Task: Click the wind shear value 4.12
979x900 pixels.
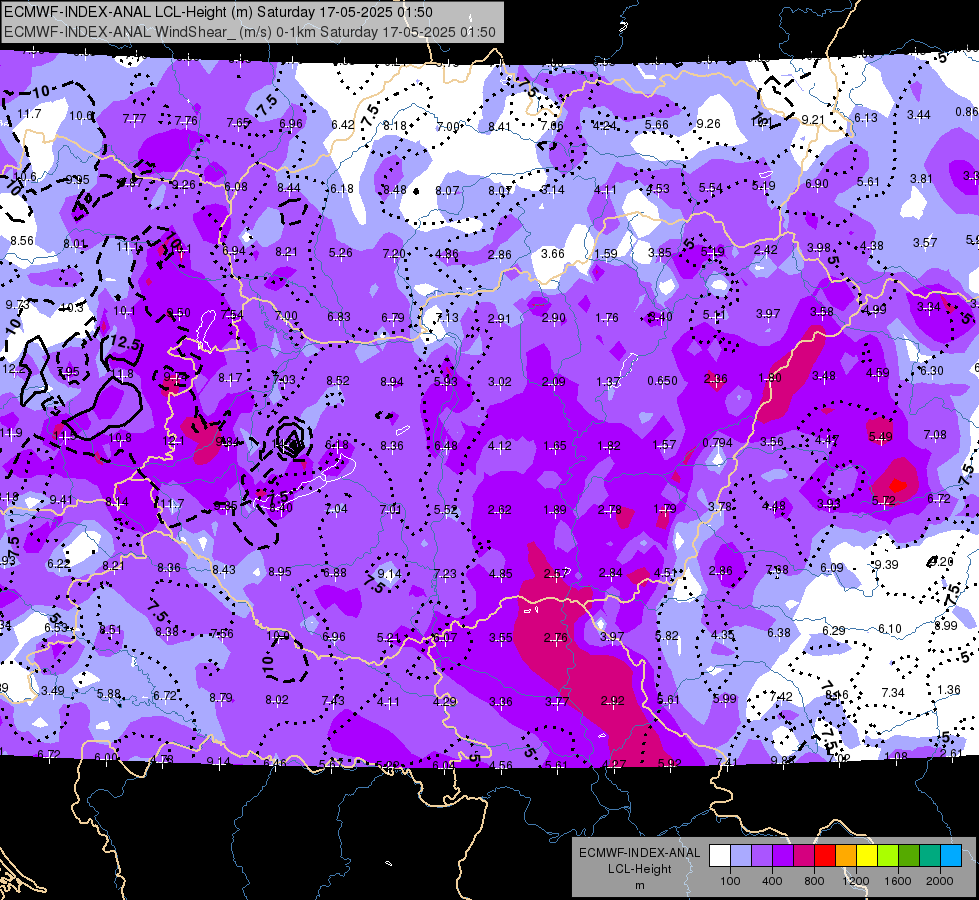Action: click(499, 446)
